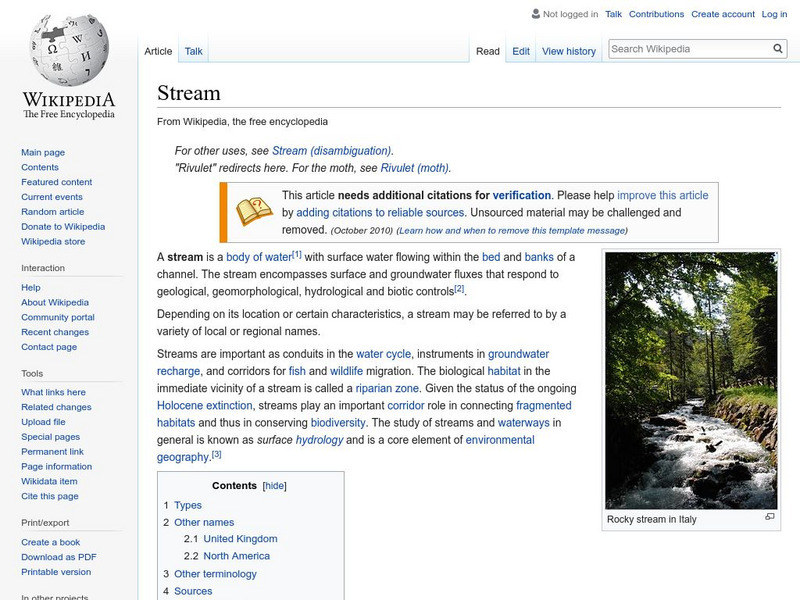This screenshot has width=800, height=600.
Task: Click the search magnifying glass icon
Action: point(778,49)
